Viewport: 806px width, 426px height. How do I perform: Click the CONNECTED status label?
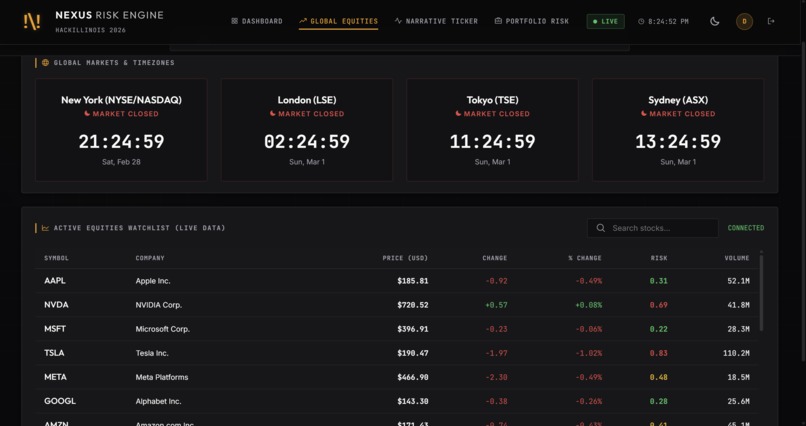point(746,228)
